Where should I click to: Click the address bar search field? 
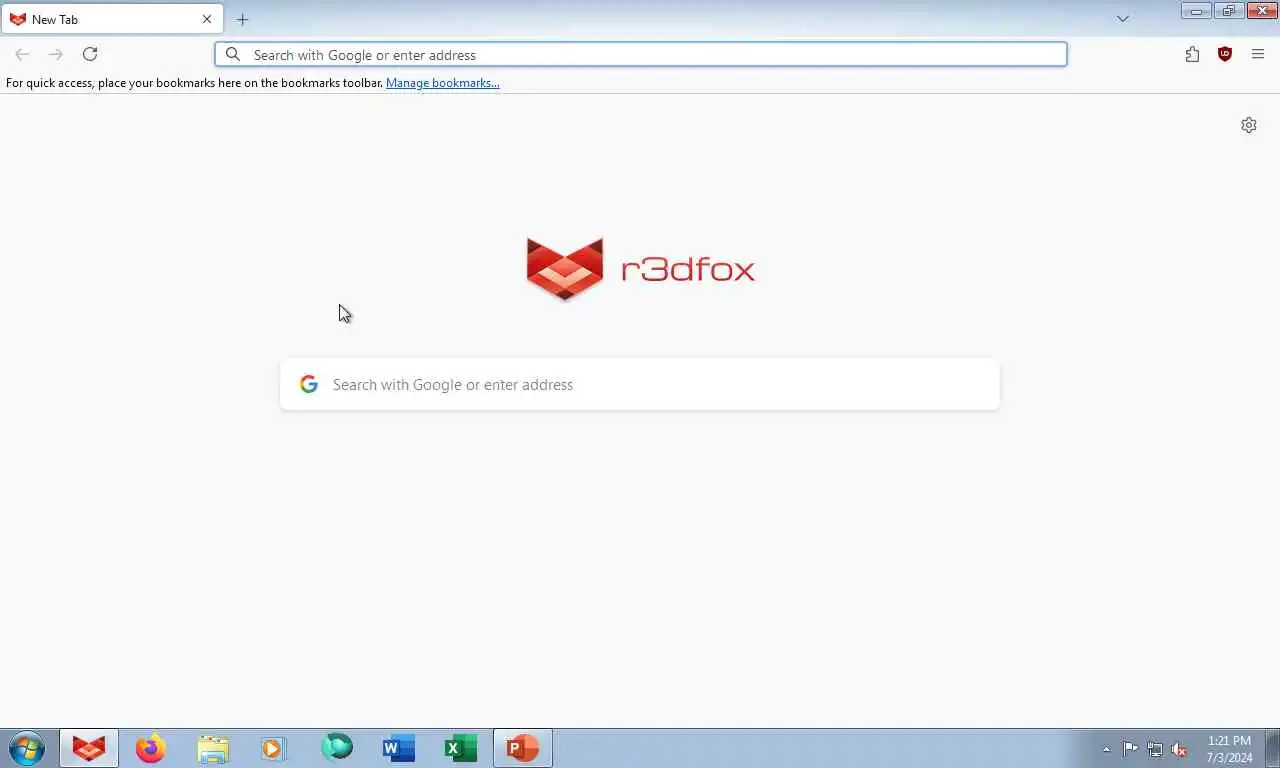641,54
